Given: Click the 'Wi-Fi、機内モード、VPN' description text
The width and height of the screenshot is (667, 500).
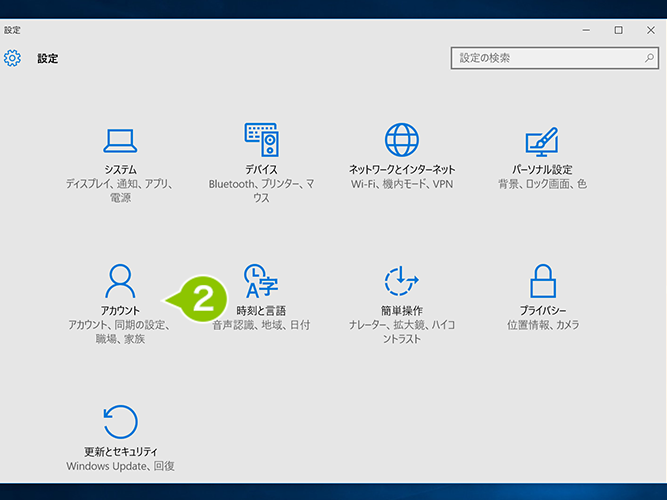Looking at the screenshot, I should 402,184.
